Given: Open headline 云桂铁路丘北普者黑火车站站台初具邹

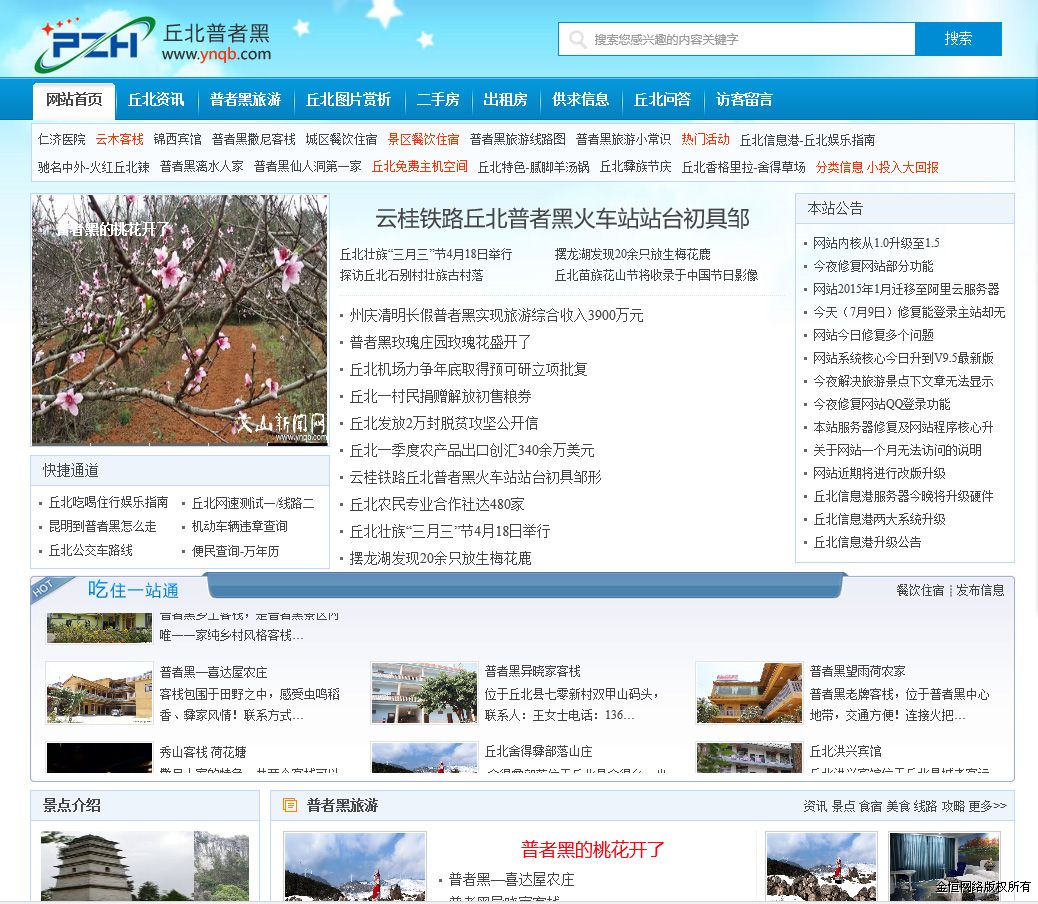Looking at the screenshot, I should click(x=562, y=218).
